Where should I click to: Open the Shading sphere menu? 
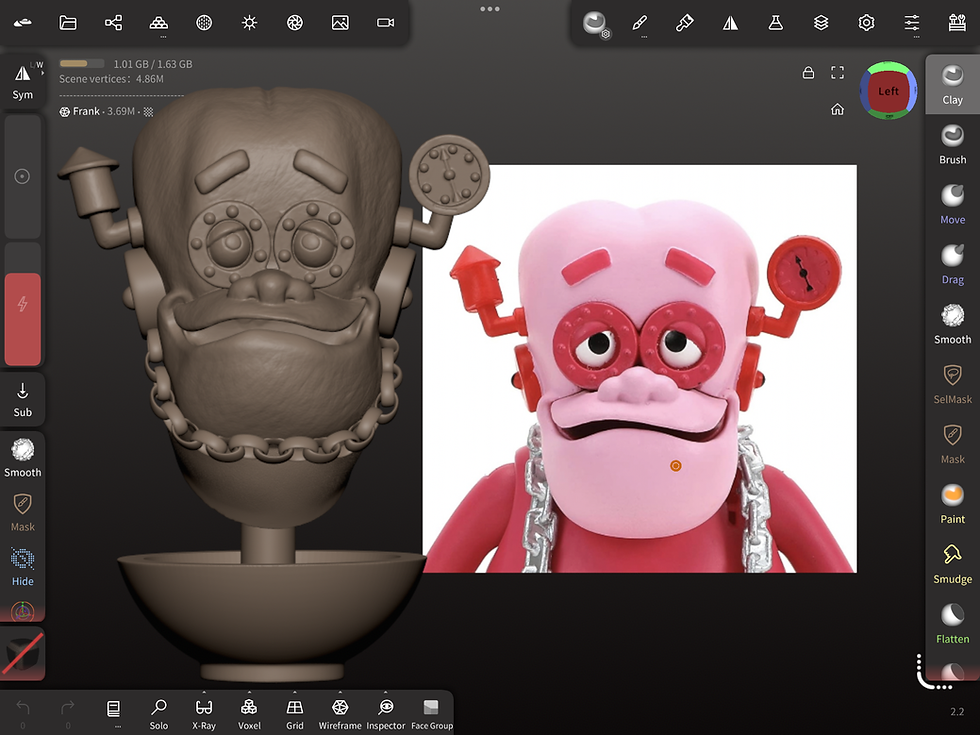[204, 23]
